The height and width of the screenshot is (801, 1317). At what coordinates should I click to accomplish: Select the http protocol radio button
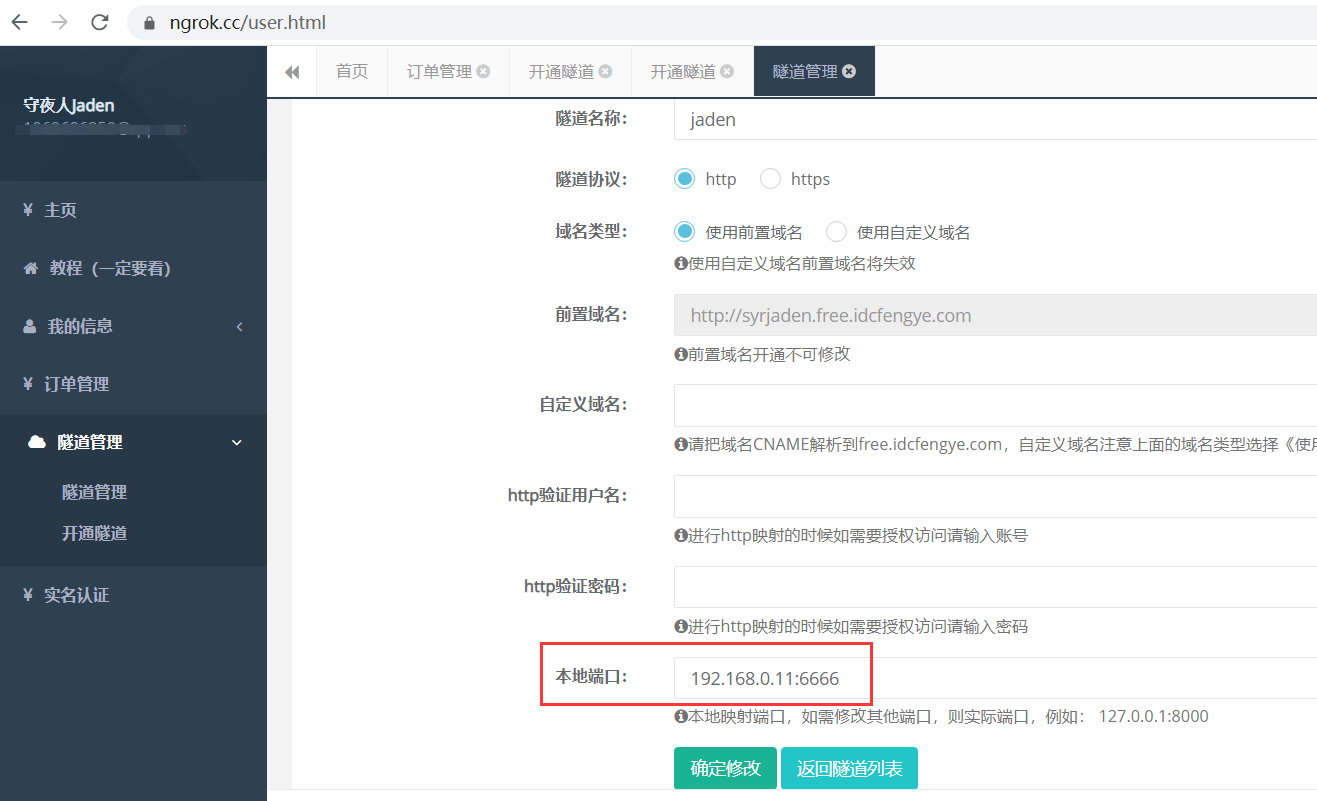click(684, 179)
